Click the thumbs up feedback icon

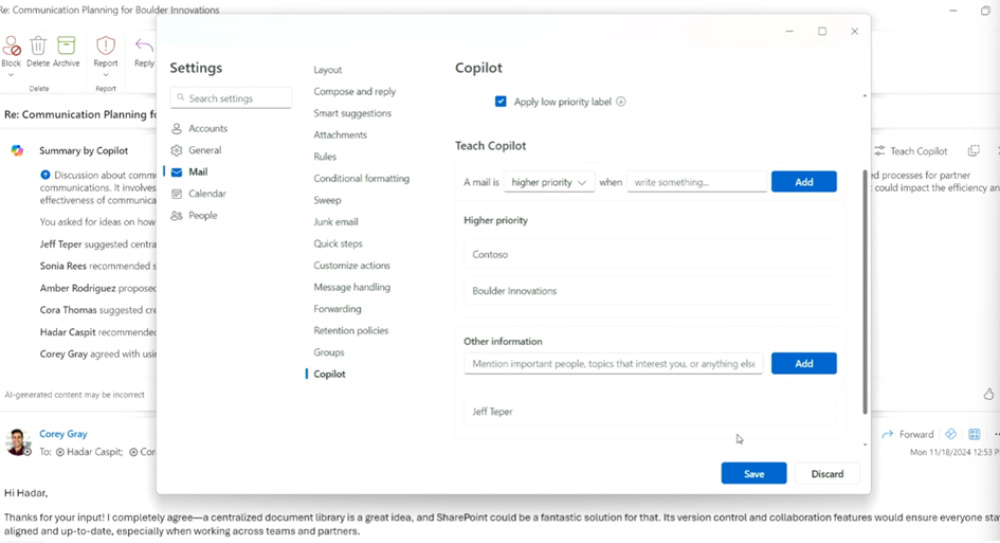[x=989, y=394]
